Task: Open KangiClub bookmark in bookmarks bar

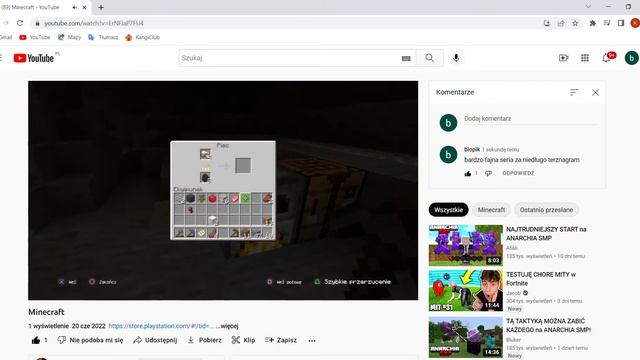Action: tap(142, 37)
